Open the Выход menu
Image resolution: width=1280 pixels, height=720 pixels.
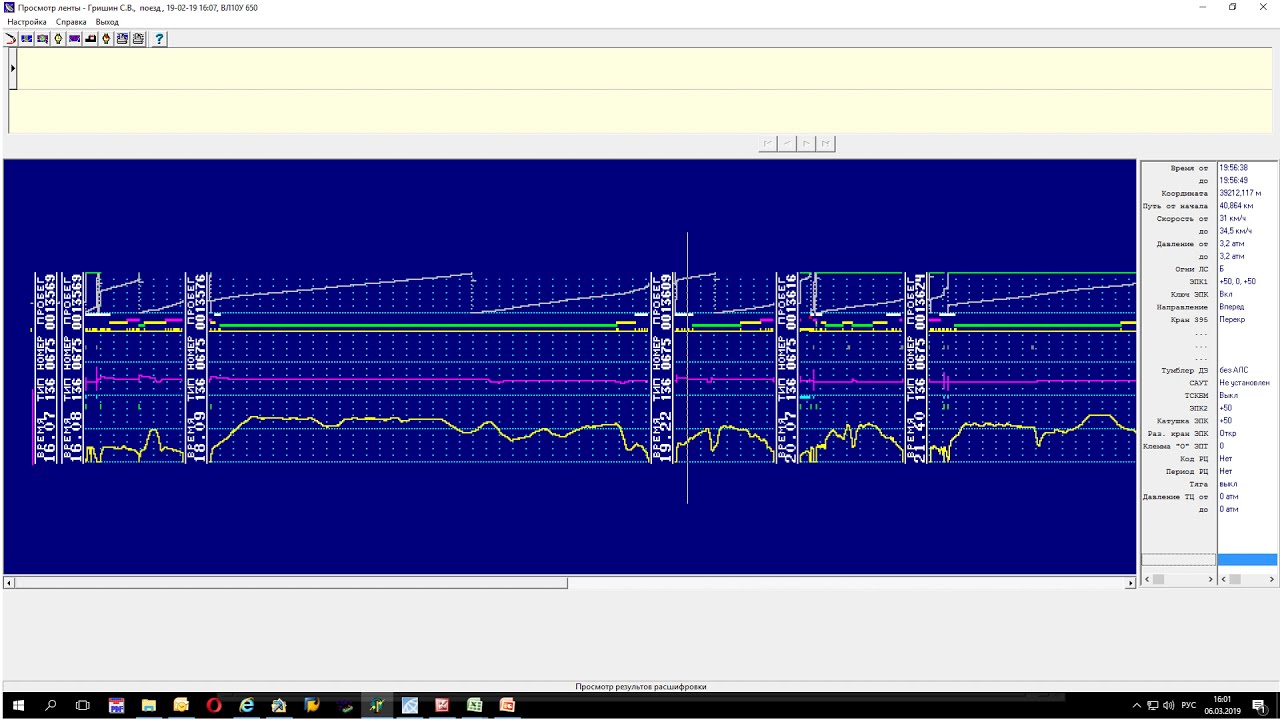pos(107,22)
